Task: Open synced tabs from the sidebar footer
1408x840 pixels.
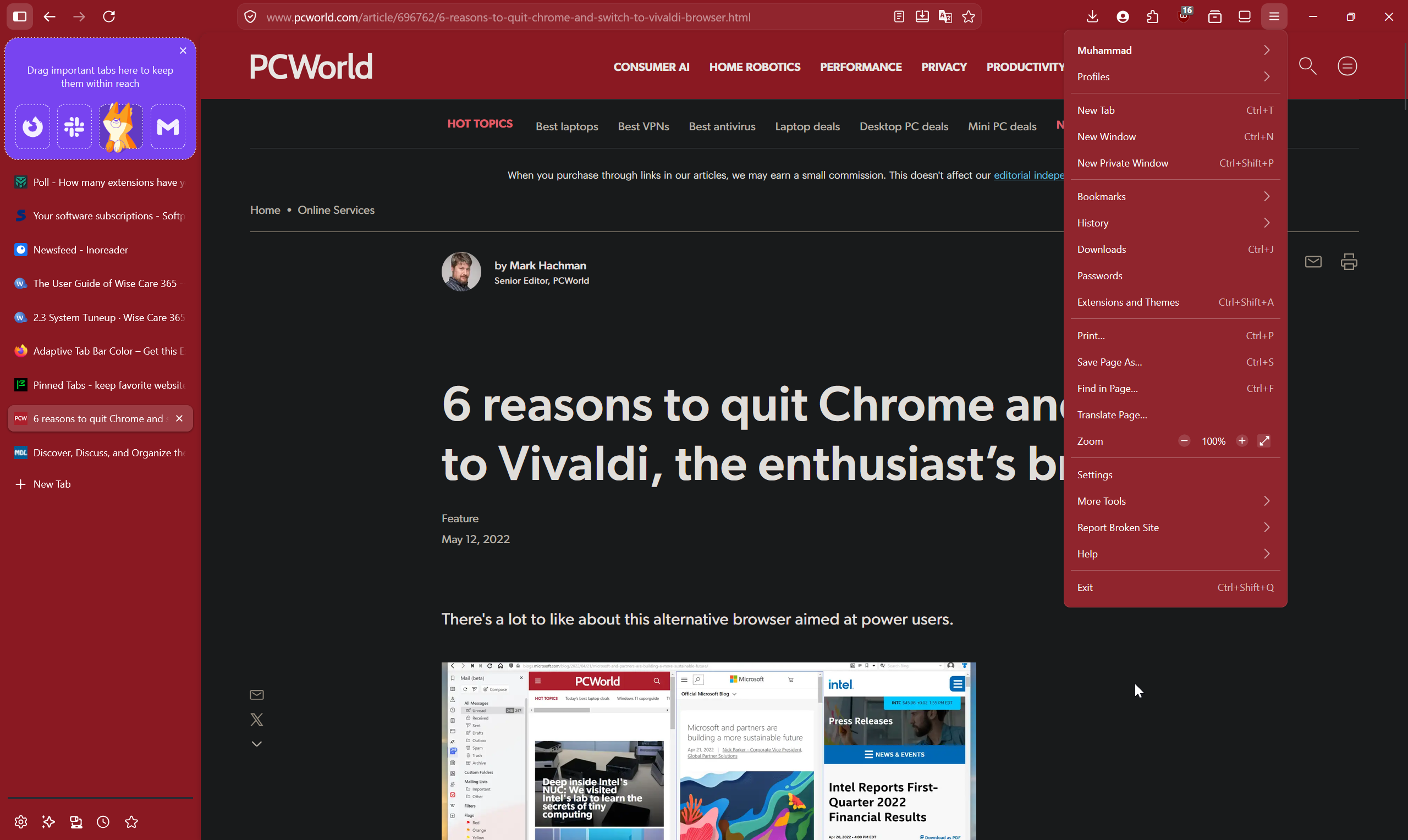Action: pos(76,822)
